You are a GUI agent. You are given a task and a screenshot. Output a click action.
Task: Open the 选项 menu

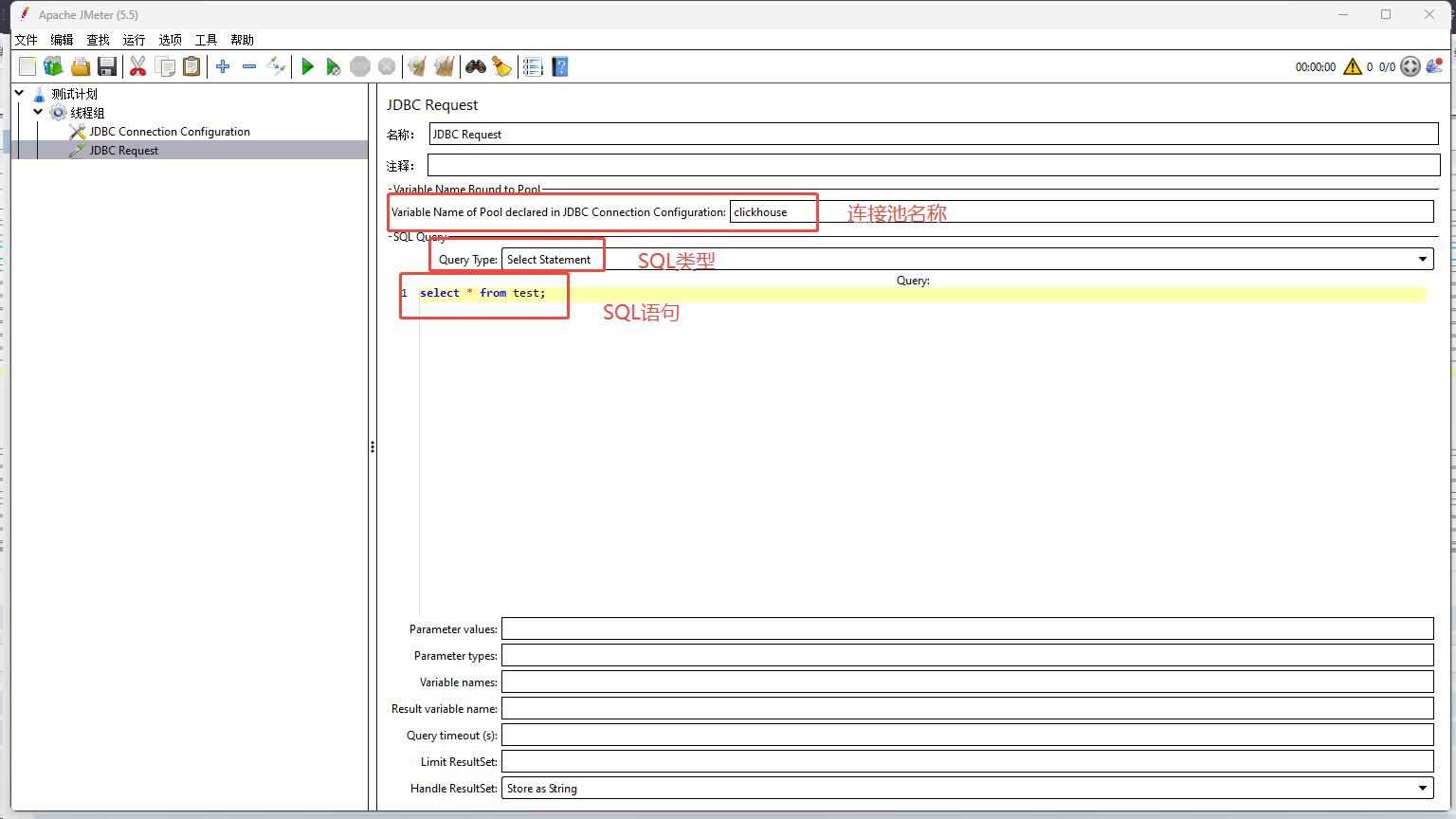coord(171,40)
